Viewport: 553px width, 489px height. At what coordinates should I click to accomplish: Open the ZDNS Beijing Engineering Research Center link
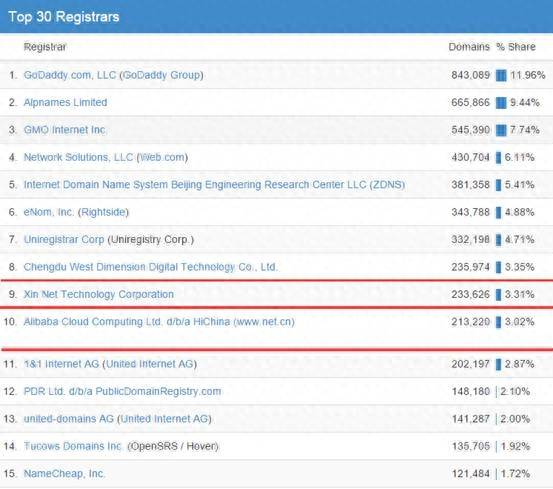214,185
